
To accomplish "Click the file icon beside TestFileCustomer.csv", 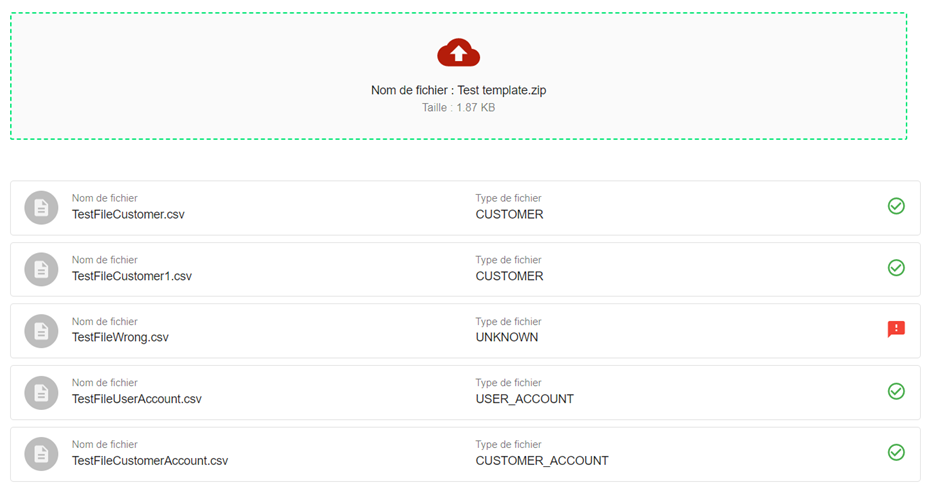I will tap(41, 207).
